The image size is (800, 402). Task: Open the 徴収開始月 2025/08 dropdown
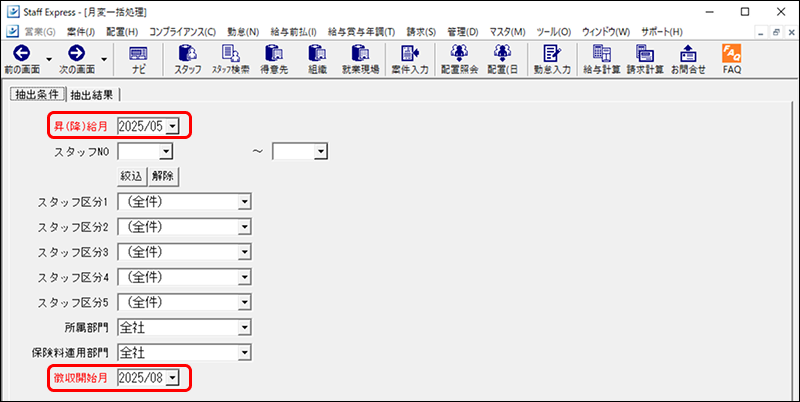point(172,378)
